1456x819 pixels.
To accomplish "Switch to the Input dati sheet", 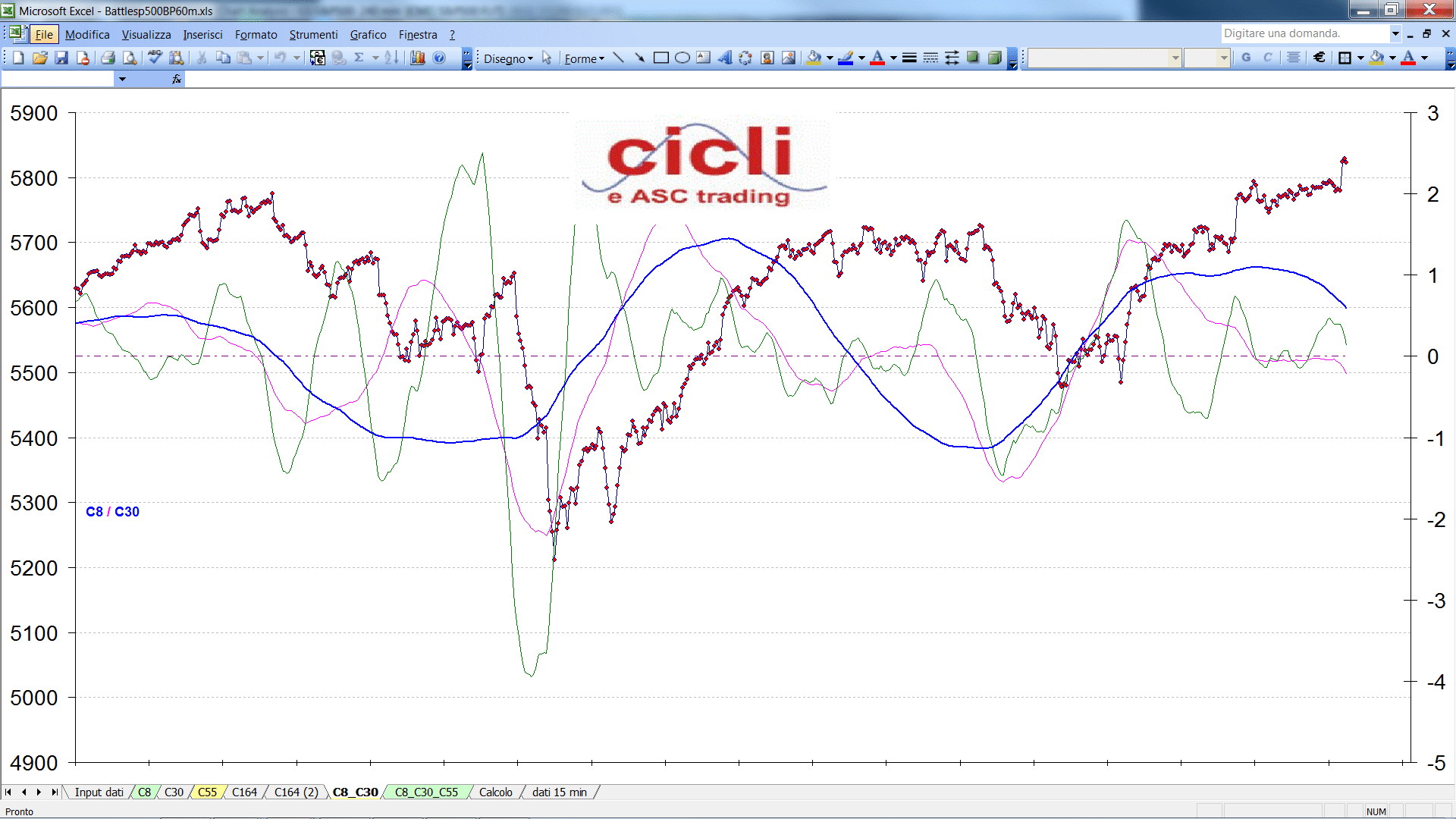I will coord(99,792).
